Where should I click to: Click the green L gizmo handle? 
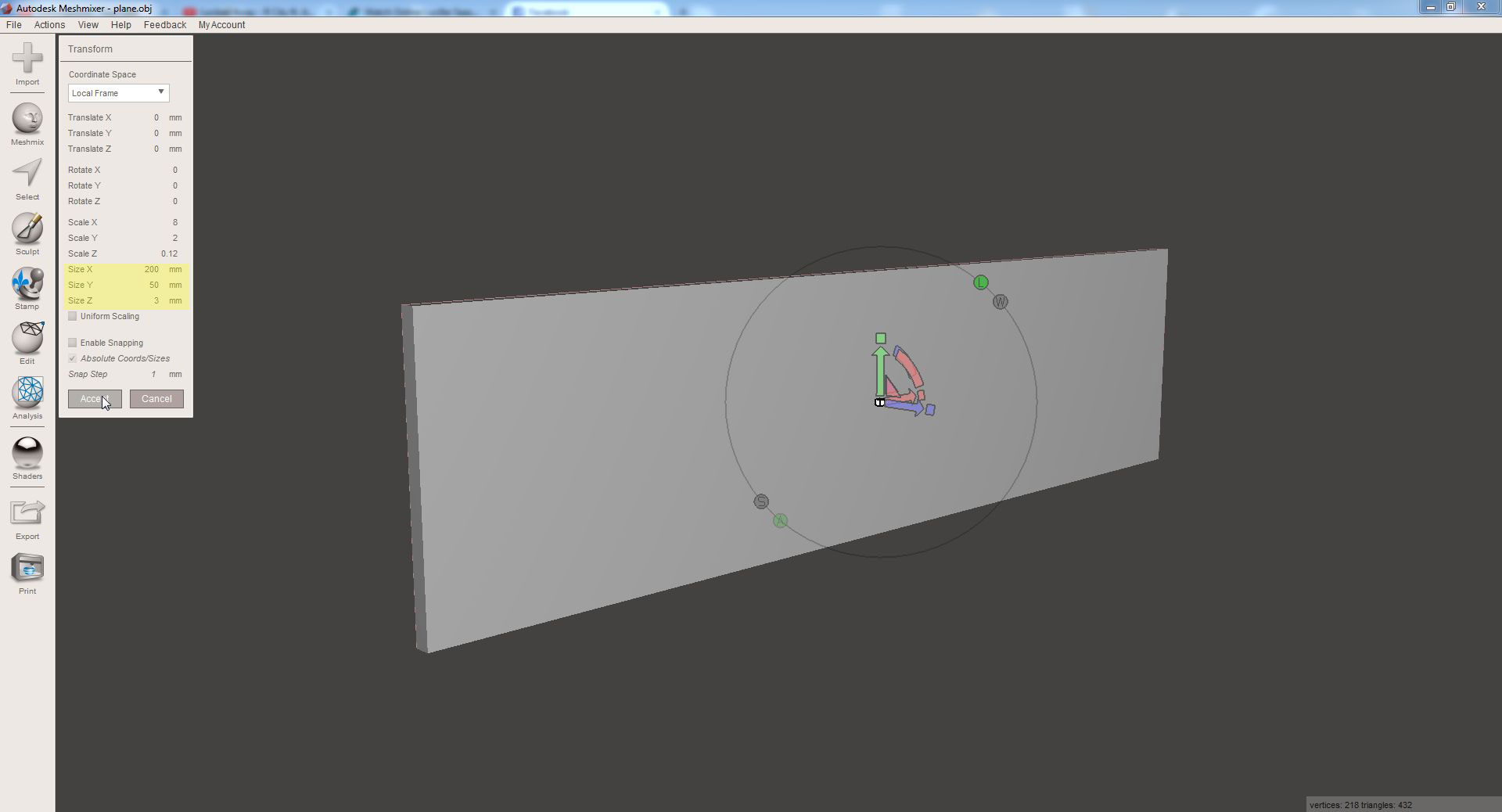pyautogui.click(x=981, y=282)
